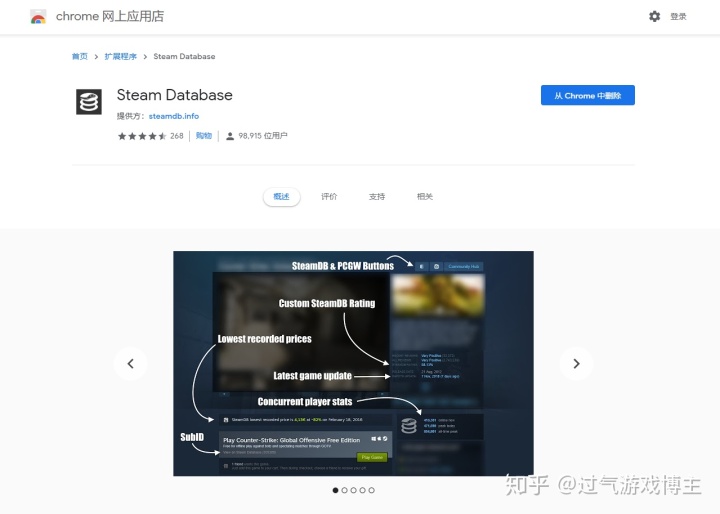
Task: Show the next screenshot with right arrow
Action: tap(576, 364)
